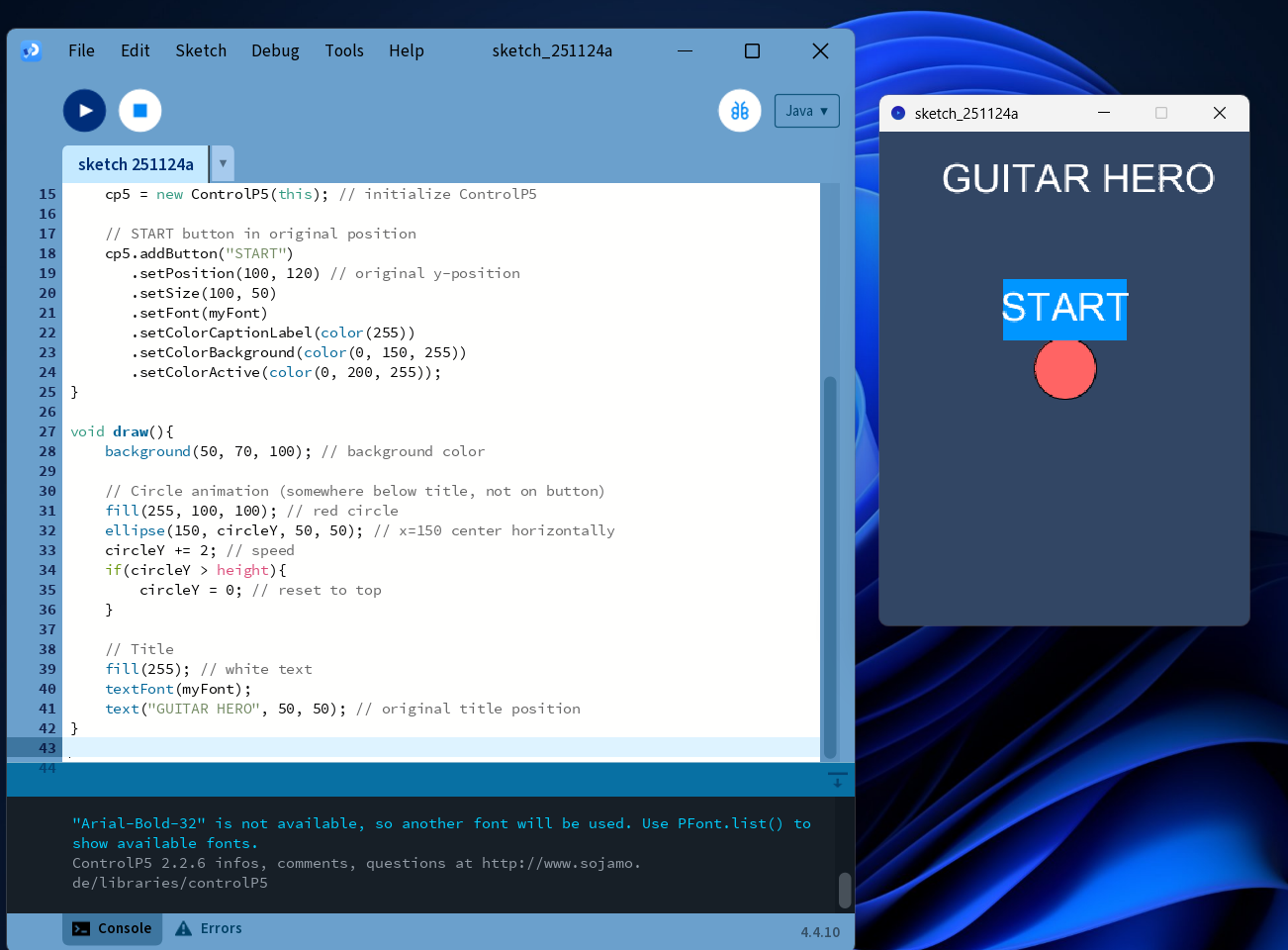Run the sketch with the play icon
Screen dimensions: 1288x950
coord(84,110)
